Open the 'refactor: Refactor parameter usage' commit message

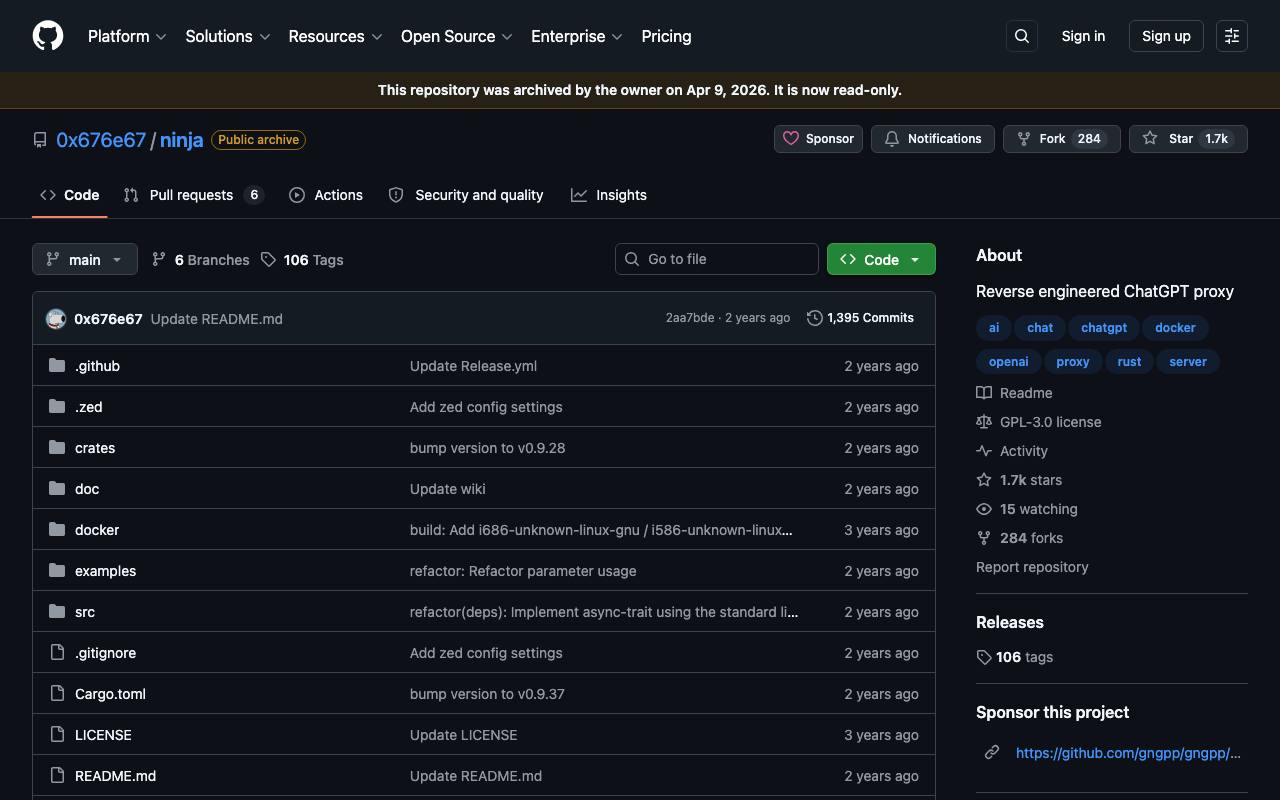[x=523, y=571]
